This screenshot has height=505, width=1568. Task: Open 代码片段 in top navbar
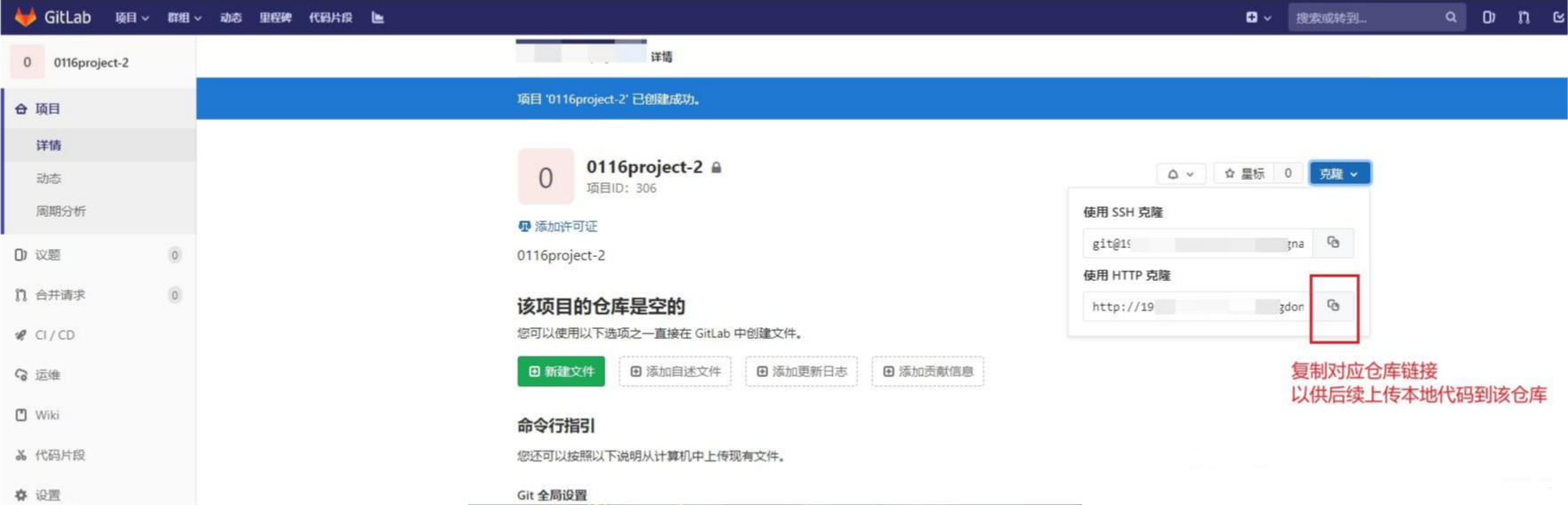coord(330,18)
